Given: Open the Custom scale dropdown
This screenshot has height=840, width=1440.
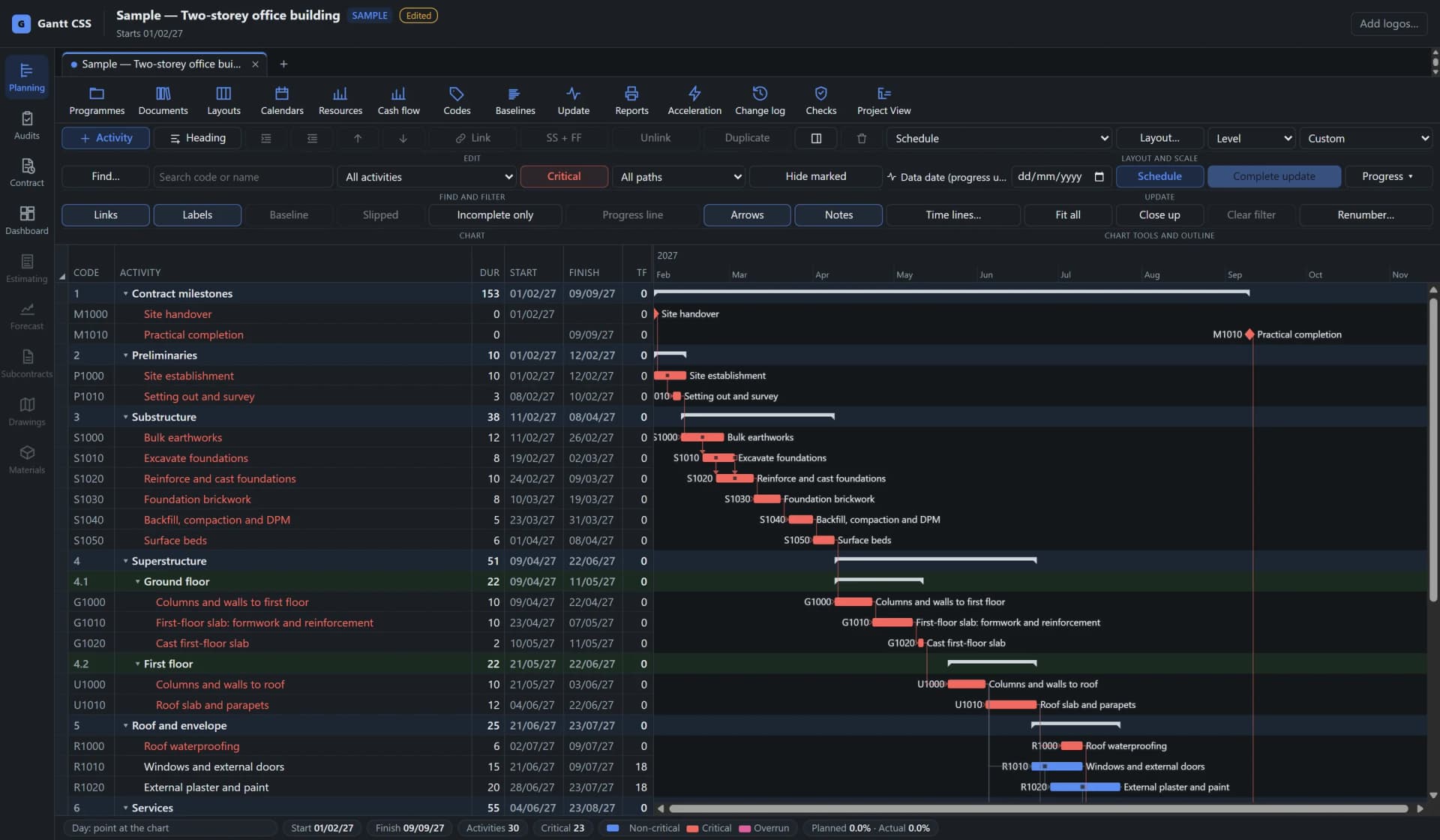Looking at the screenshot, I should pos(1366,138).
